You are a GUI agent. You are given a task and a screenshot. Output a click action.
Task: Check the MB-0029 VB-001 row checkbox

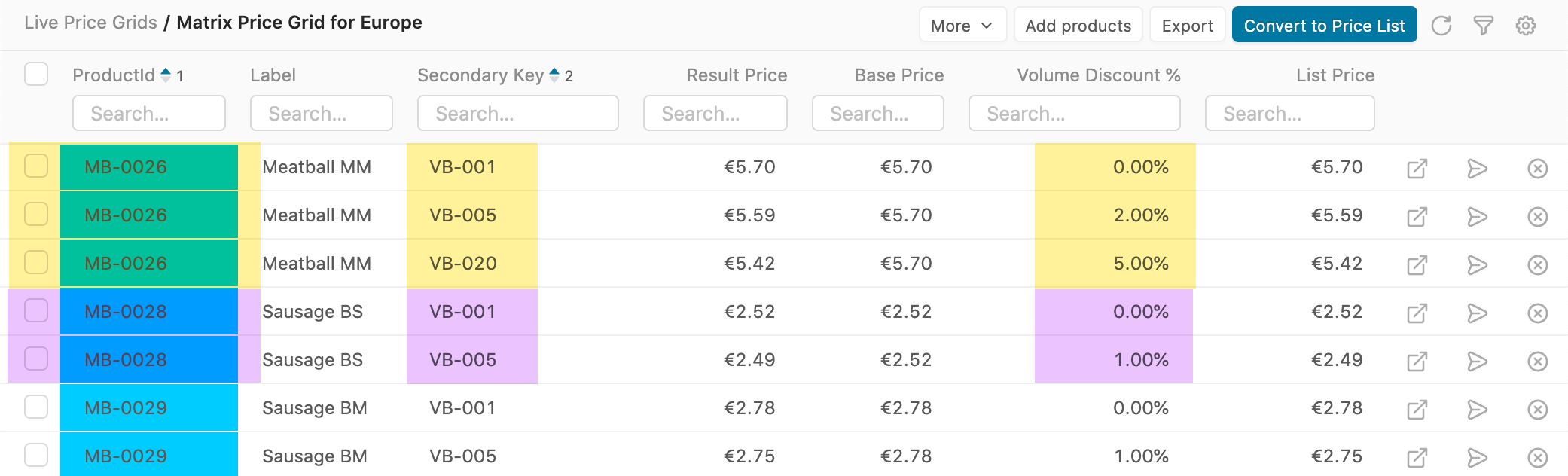[x=36, y=407]
